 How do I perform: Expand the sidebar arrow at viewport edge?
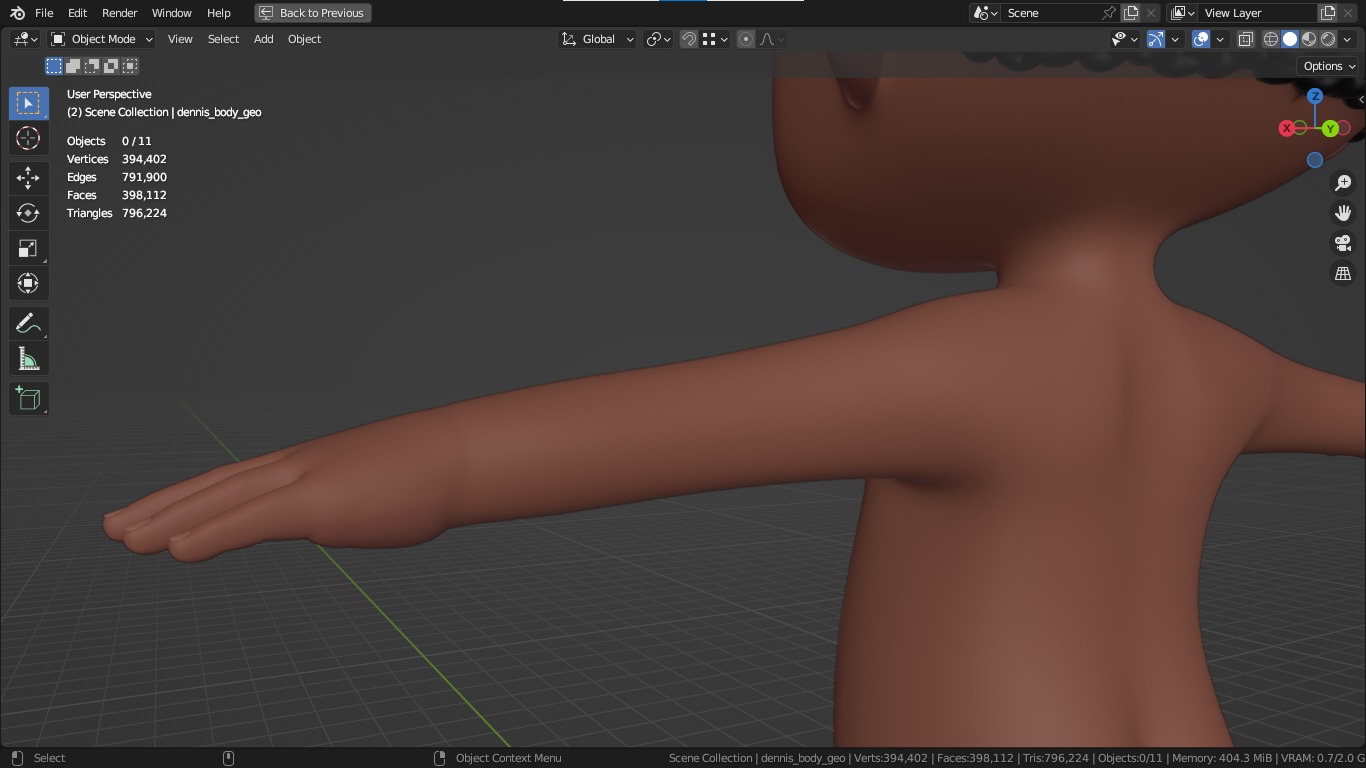1360,99
